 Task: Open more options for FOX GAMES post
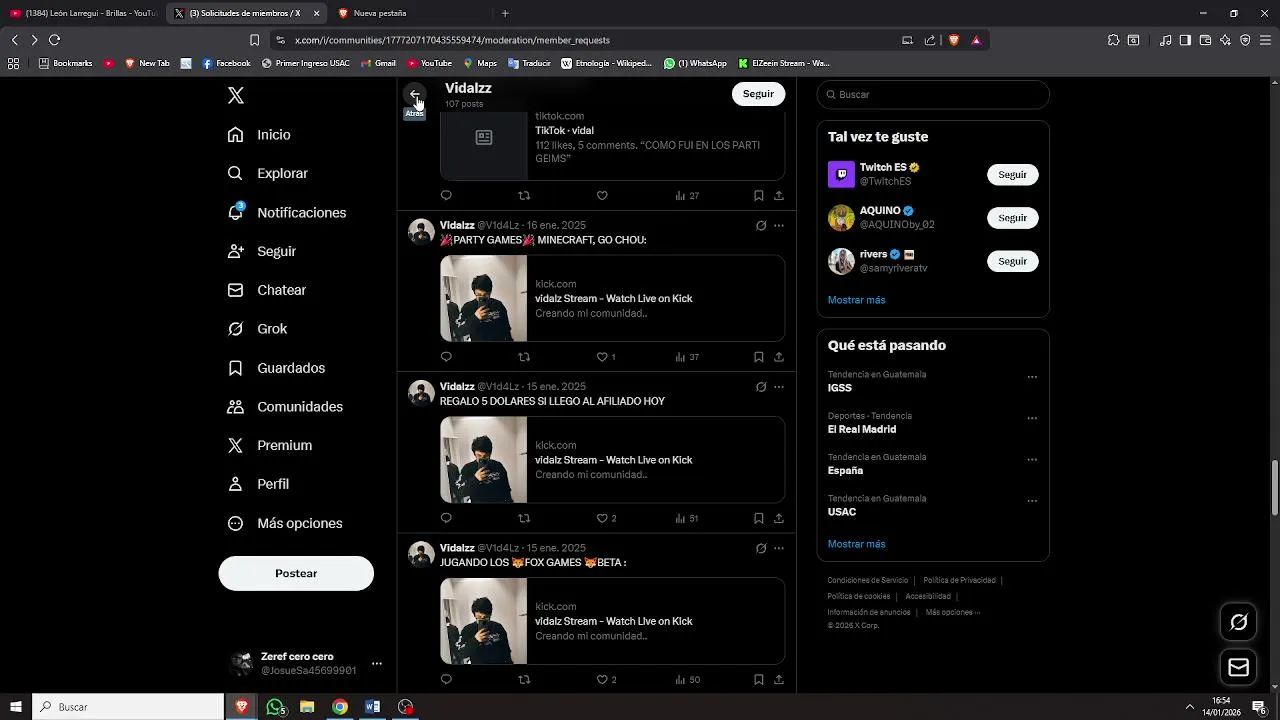click(779, 548)
